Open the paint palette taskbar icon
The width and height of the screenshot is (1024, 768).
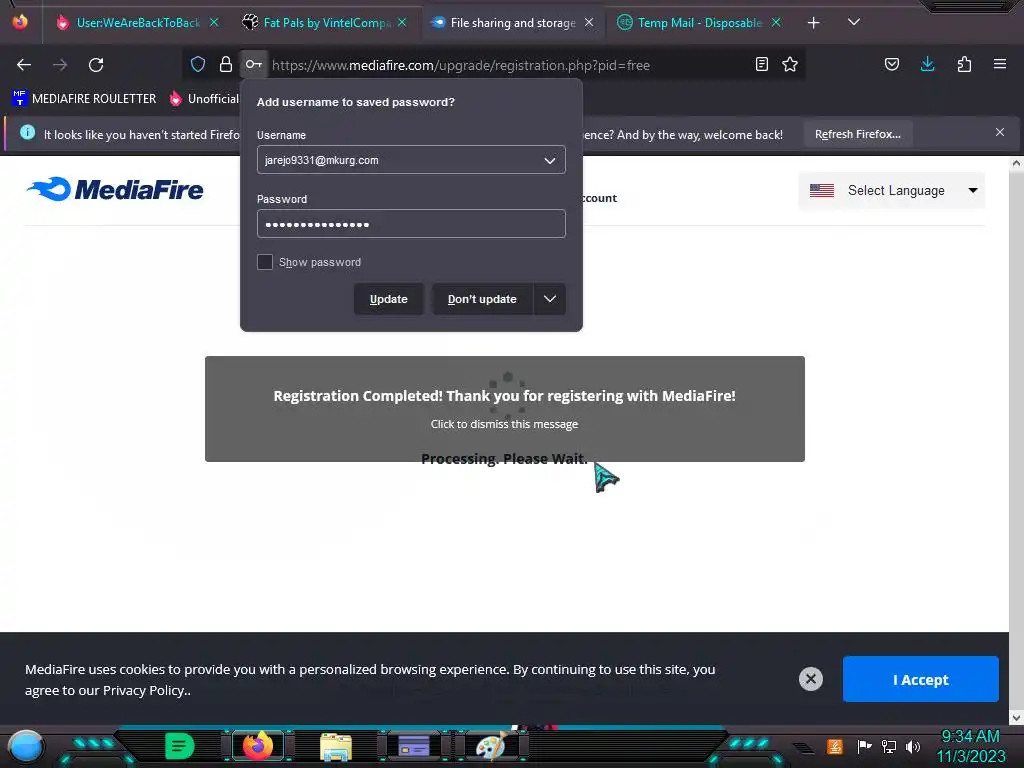point(491,746)
